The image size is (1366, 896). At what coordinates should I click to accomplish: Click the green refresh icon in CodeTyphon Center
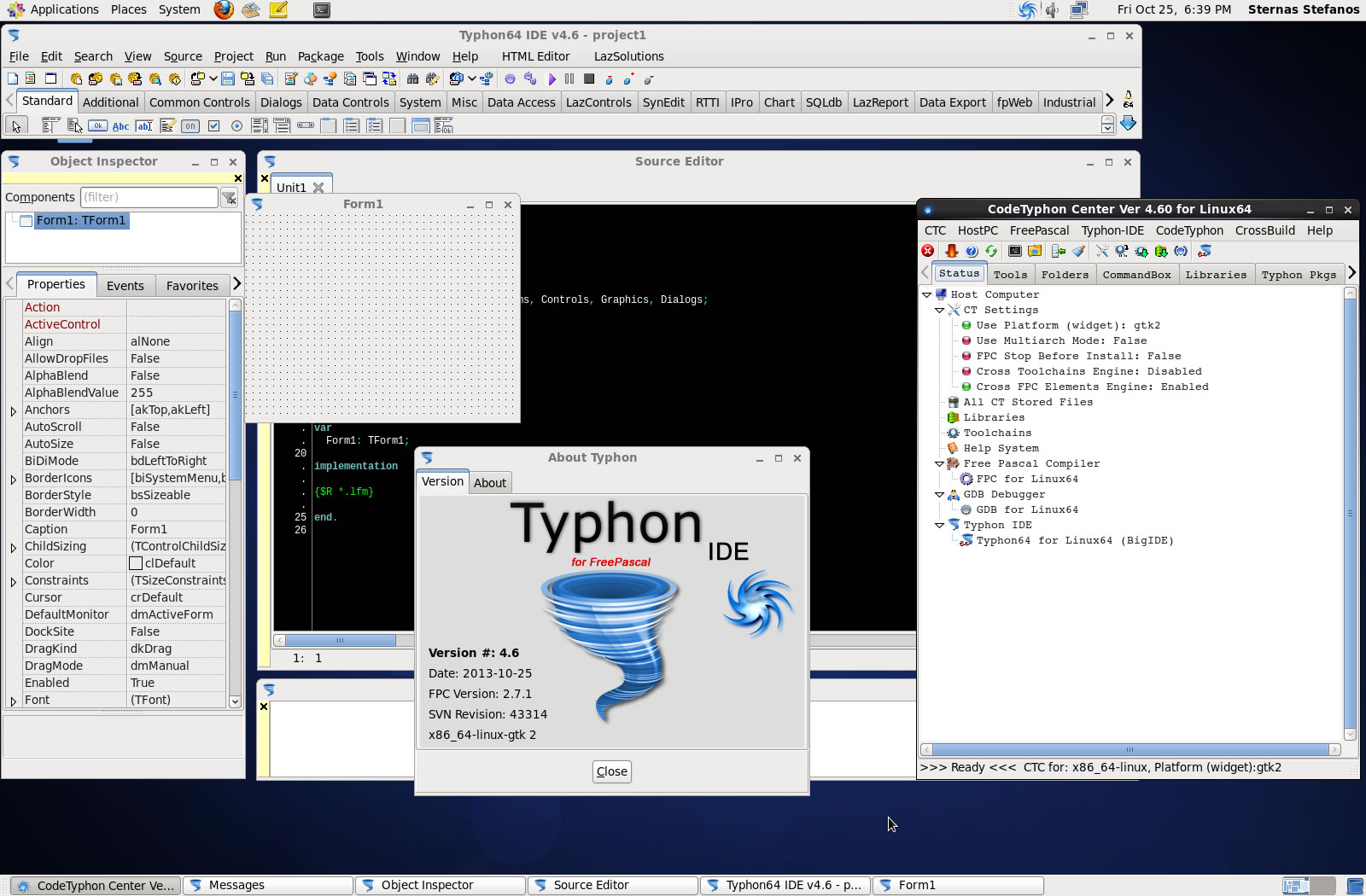[991, 251]
